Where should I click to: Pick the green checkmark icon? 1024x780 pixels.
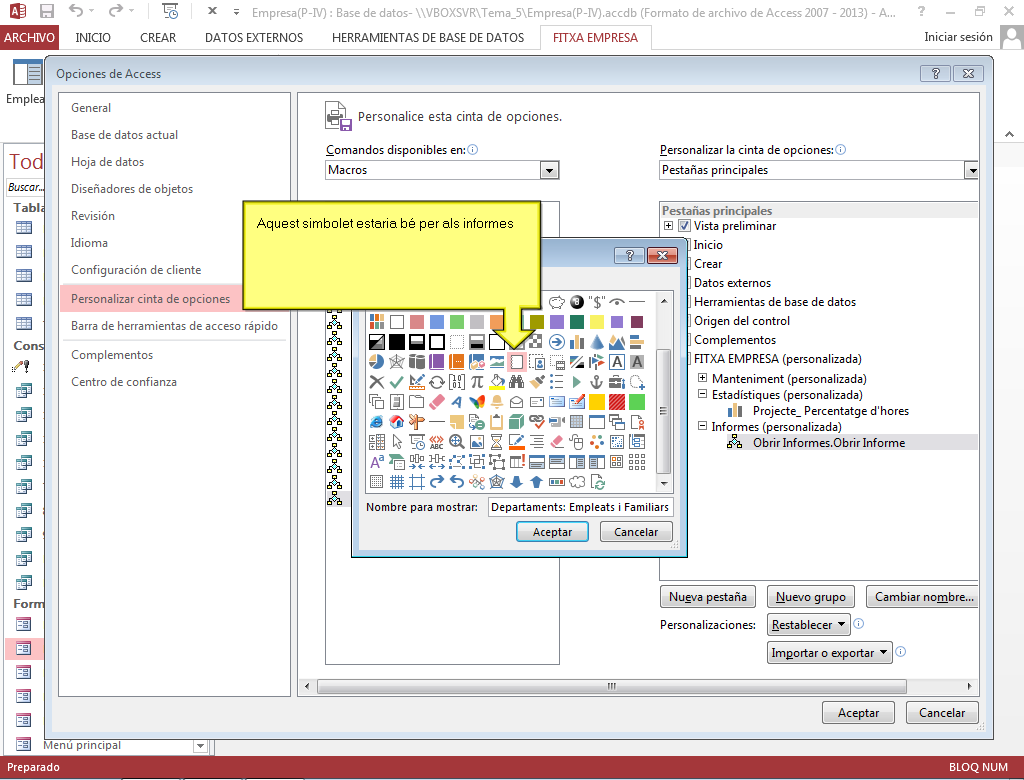[x=396, y=382]
